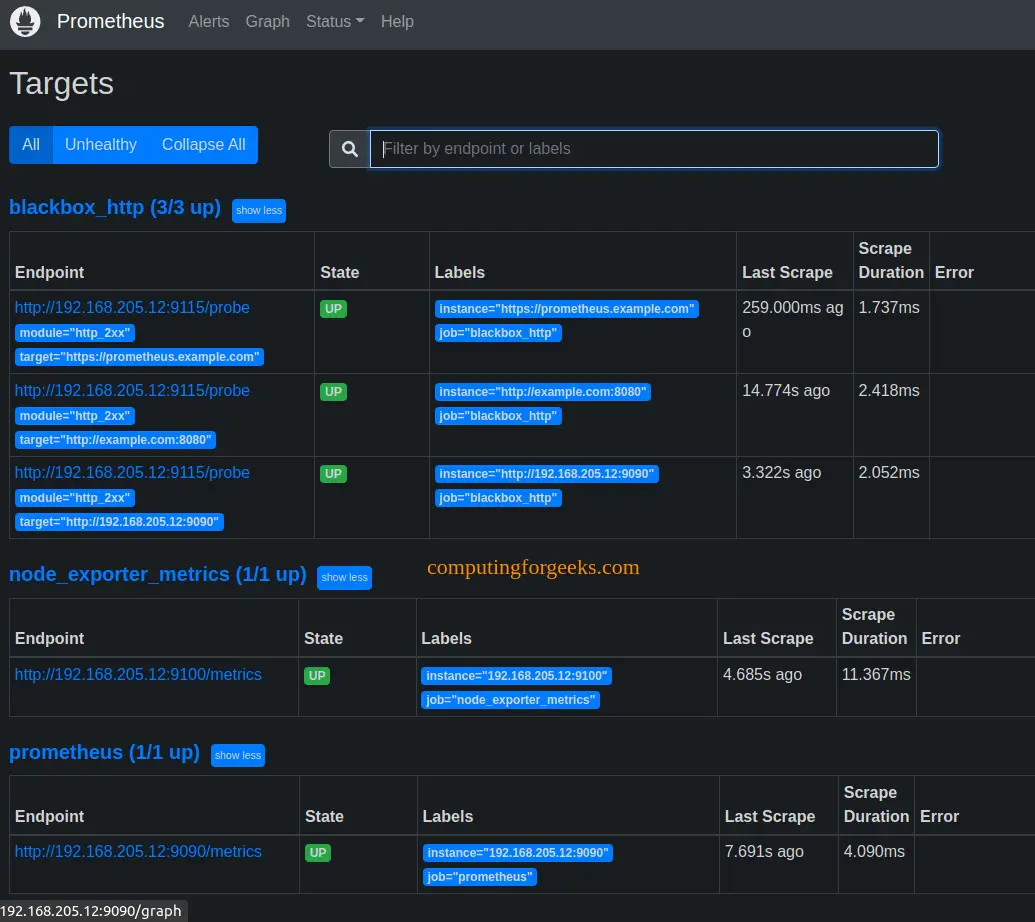Open the node_exporter_metrics (1/1 up) heading link
1035x922 pixels.
pyautogui.click(x=157, y=575)
